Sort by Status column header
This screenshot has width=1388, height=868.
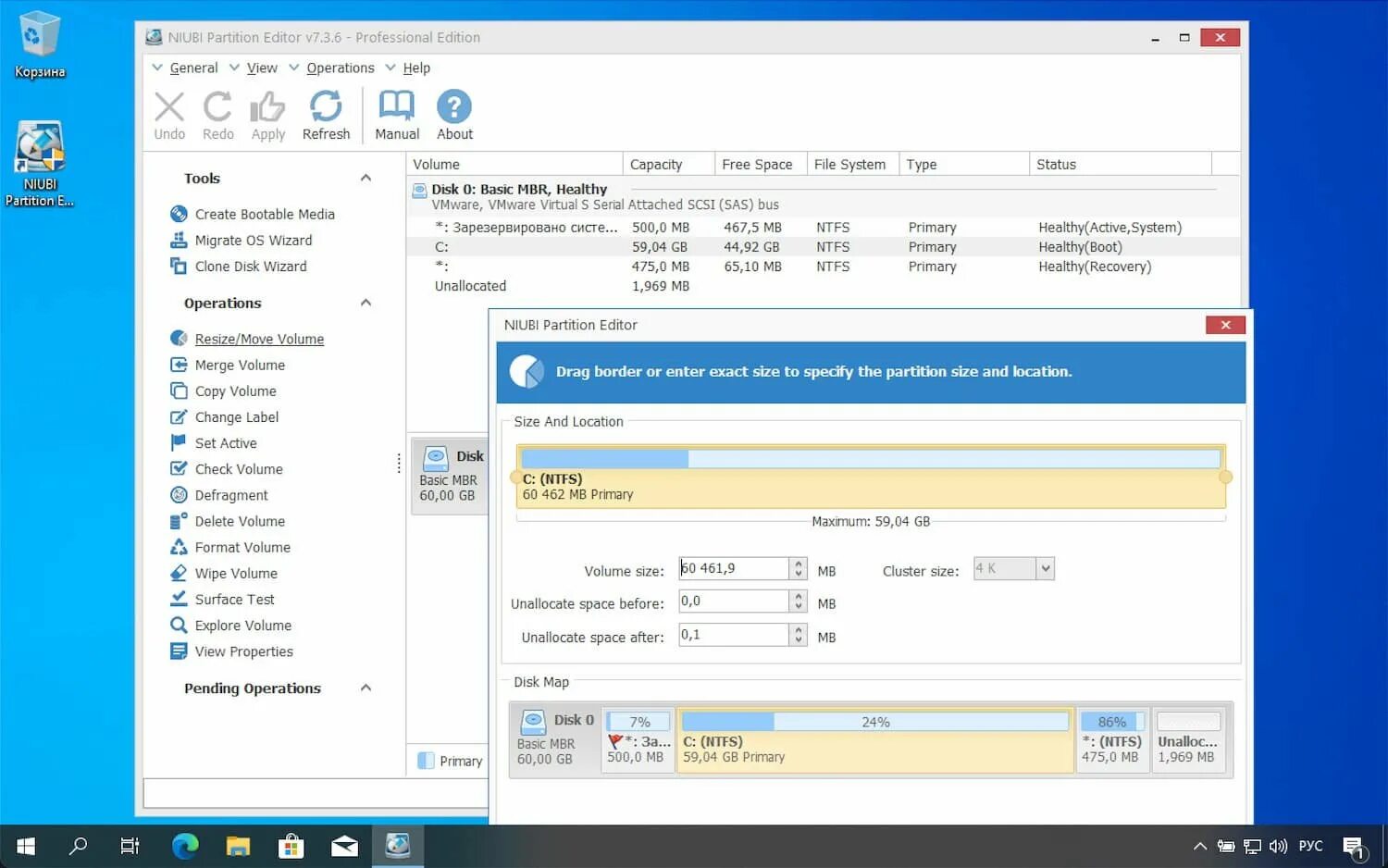(x=1120, y=164)
